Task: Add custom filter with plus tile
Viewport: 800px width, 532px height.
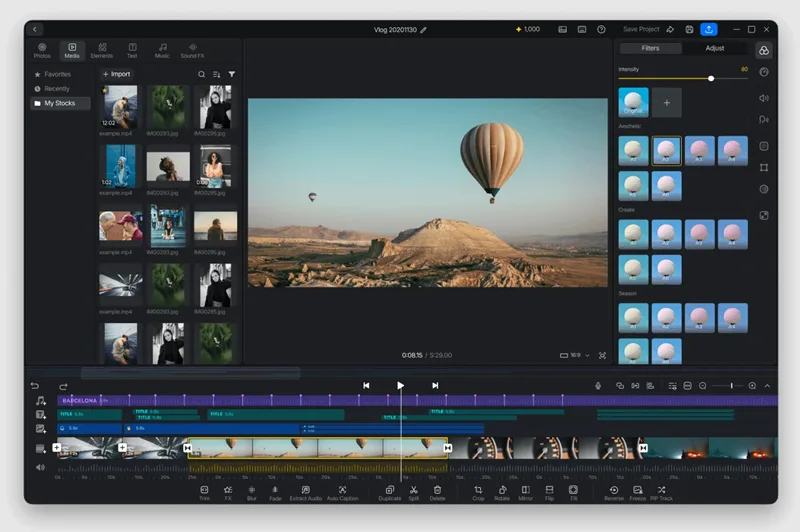Action: click(x=666, y=103)
